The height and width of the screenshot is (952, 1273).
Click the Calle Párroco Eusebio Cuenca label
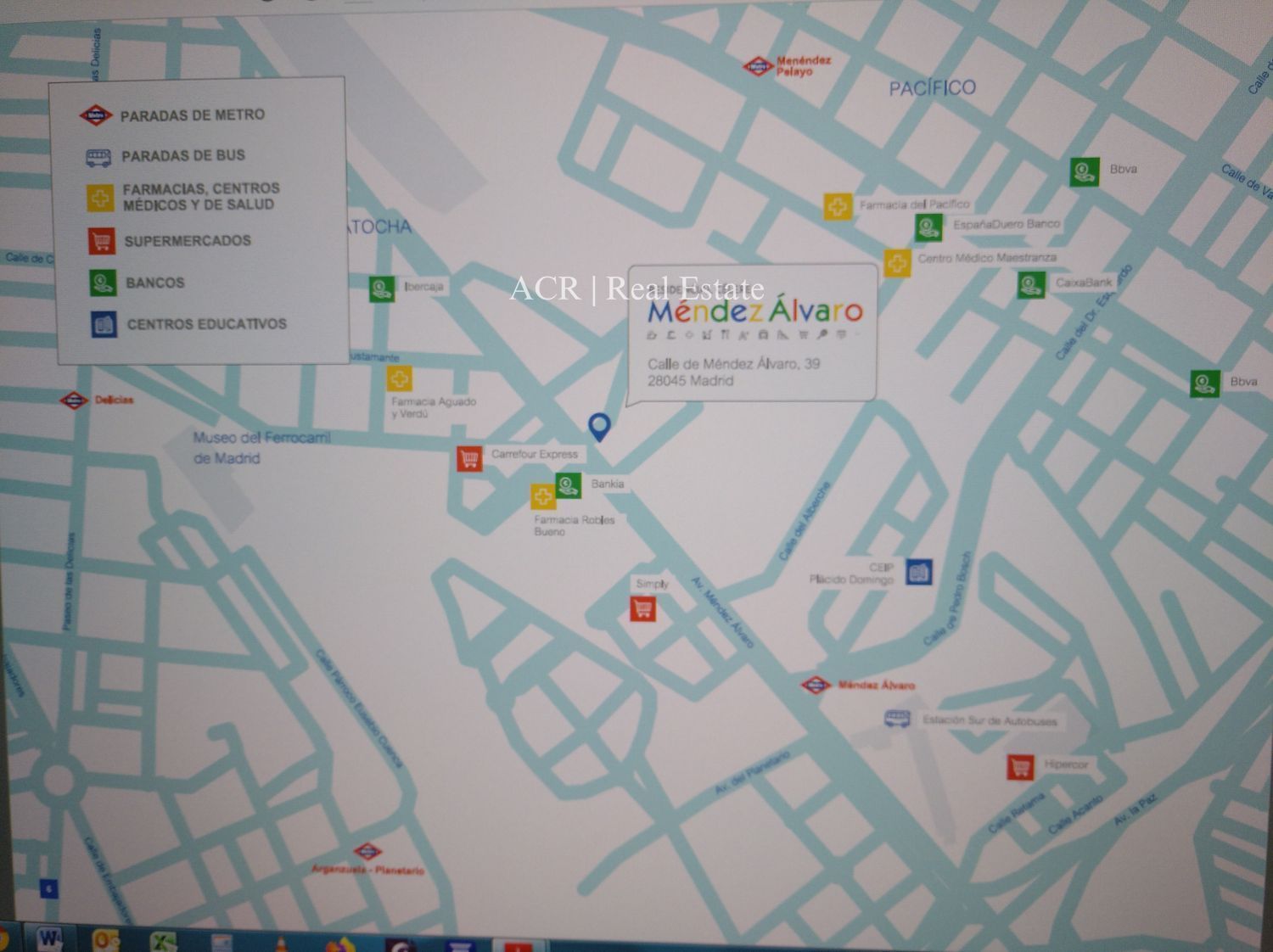pyautogui.click(x=357, y=709)
